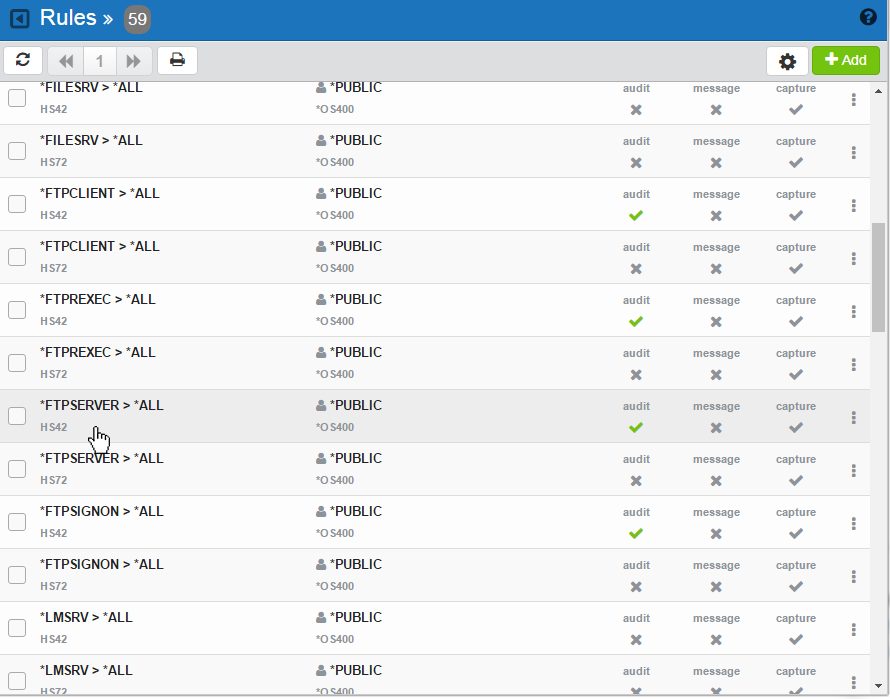Go to the previous page of rules
Screen dimensions: 890x699
coord(66,61)
